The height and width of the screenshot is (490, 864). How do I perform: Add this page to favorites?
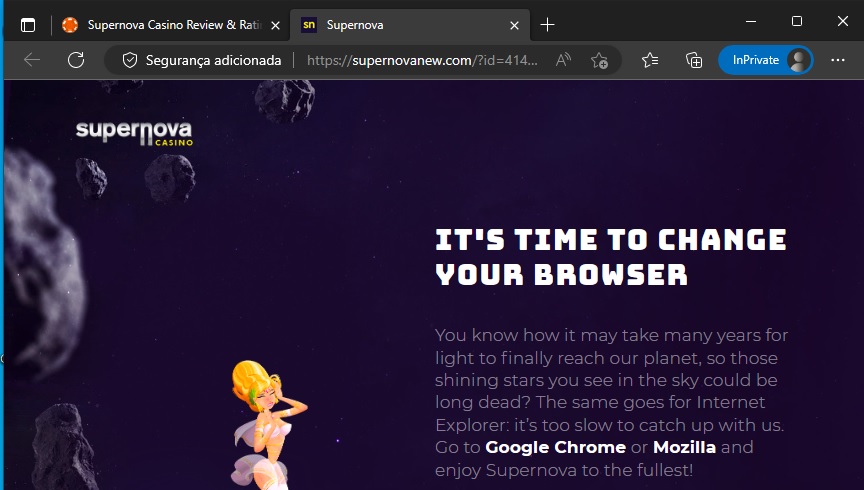point(599,60)
